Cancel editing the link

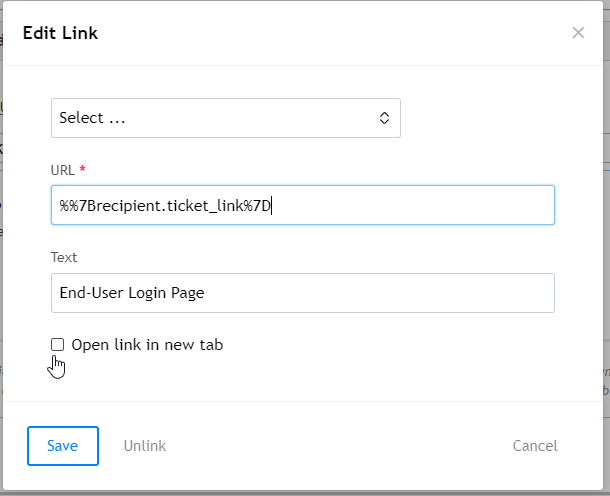[x=534, y=446]
